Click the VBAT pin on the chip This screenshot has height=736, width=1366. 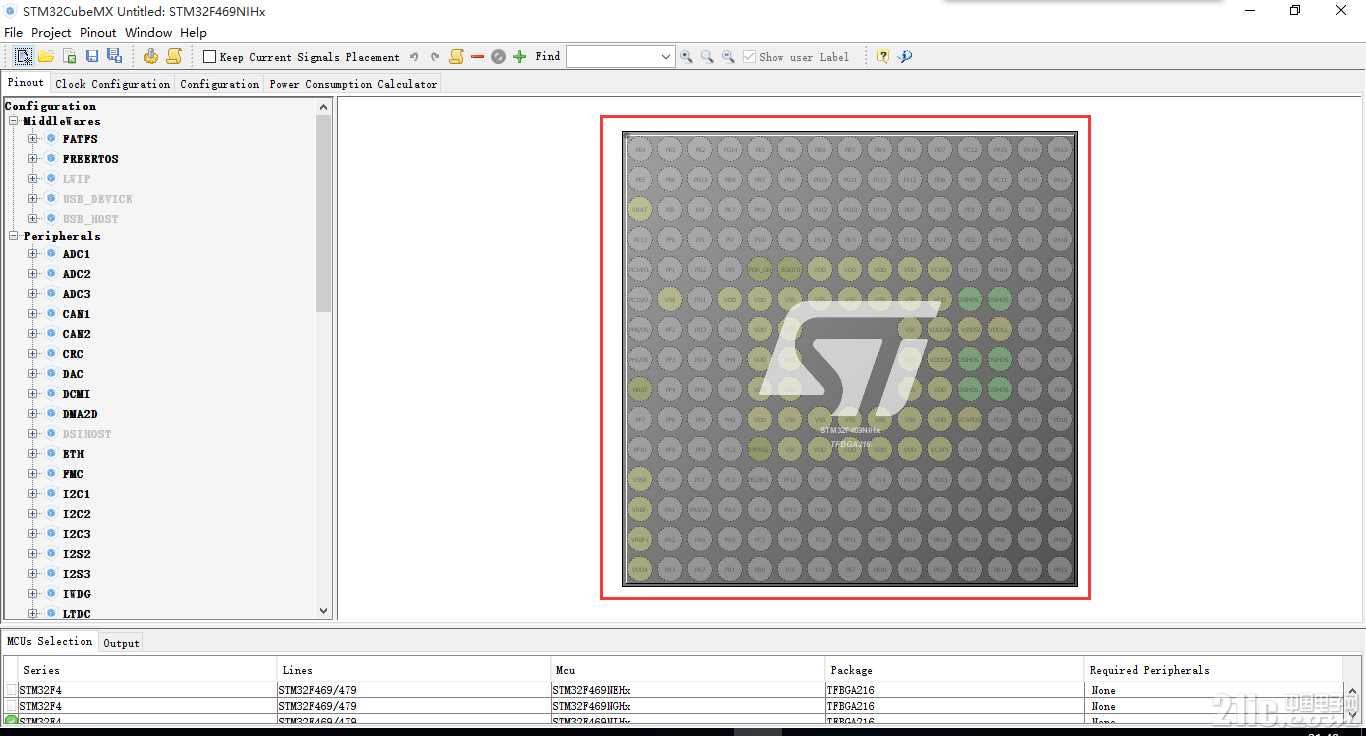click(640, 209)
